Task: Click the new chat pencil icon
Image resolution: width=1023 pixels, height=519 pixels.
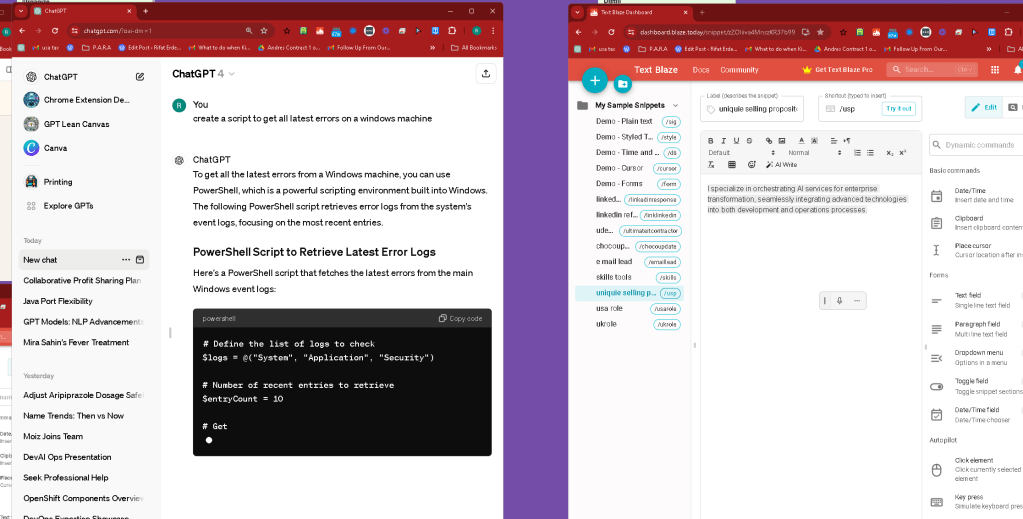Action: [140, 77]
